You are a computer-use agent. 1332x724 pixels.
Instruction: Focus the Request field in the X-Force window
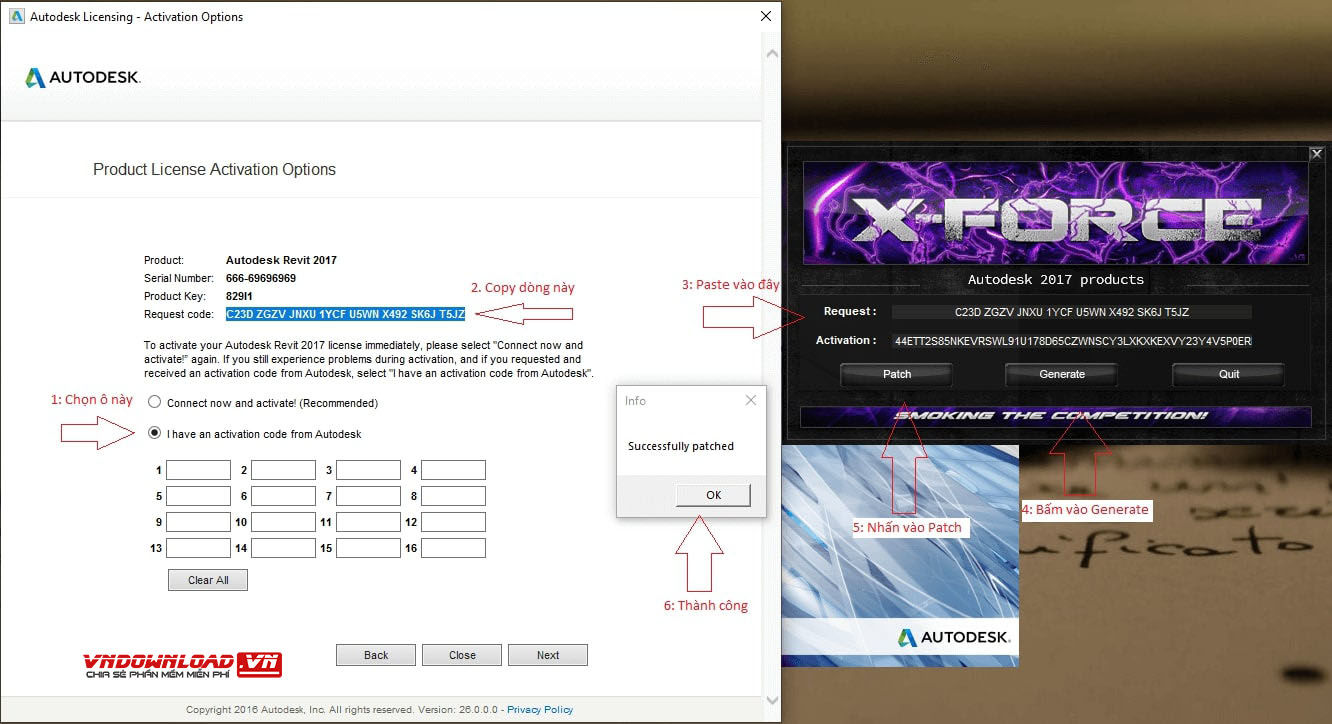[1071, 312]
